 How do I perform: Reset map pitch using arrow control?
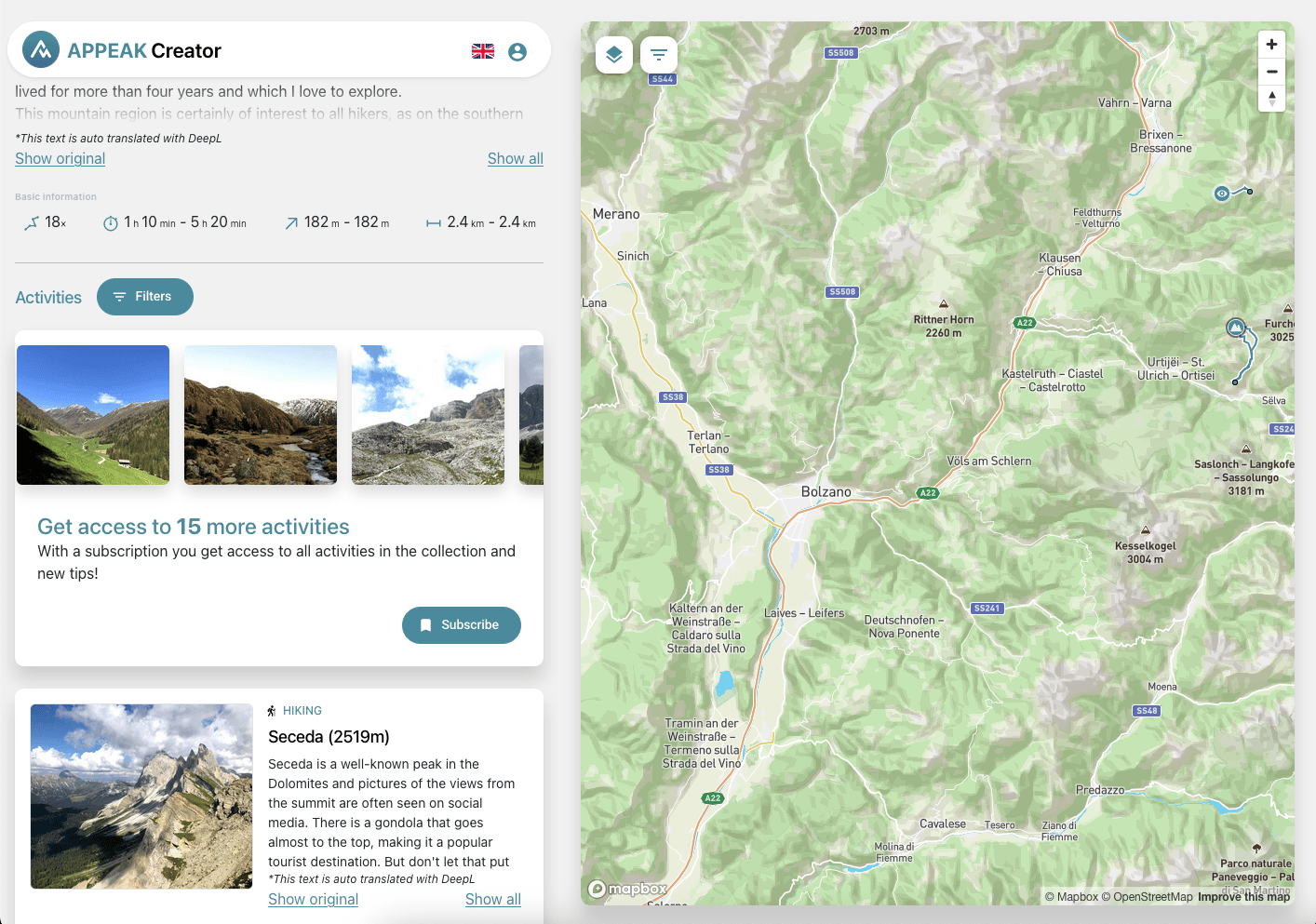coord(1271,98)
